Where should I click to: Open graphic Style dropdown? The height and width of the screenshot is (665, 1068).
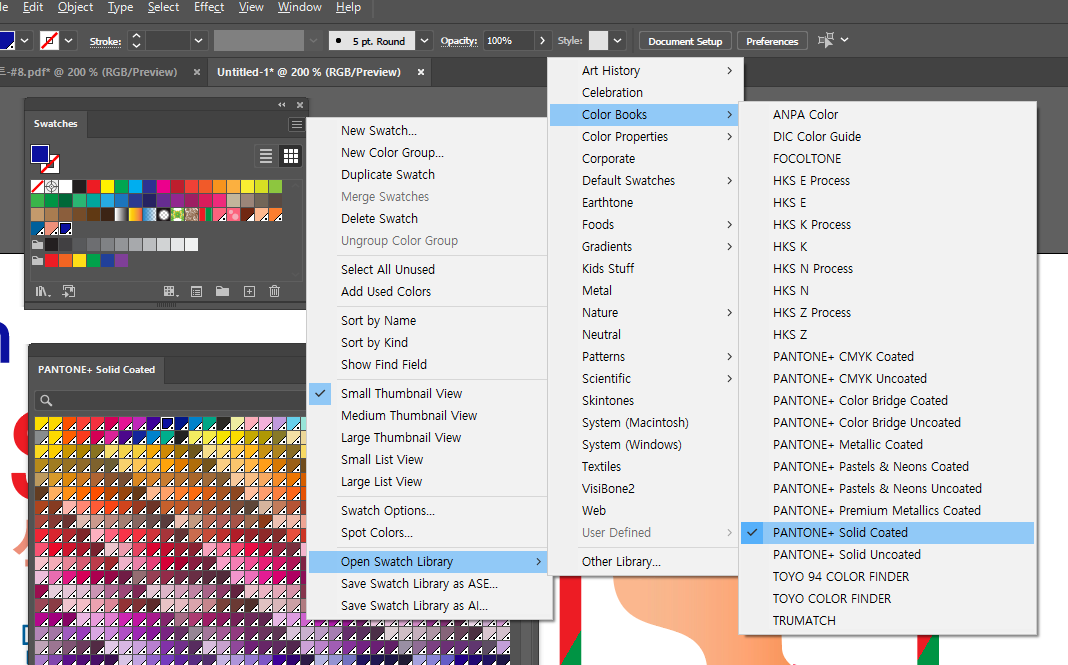617,41
